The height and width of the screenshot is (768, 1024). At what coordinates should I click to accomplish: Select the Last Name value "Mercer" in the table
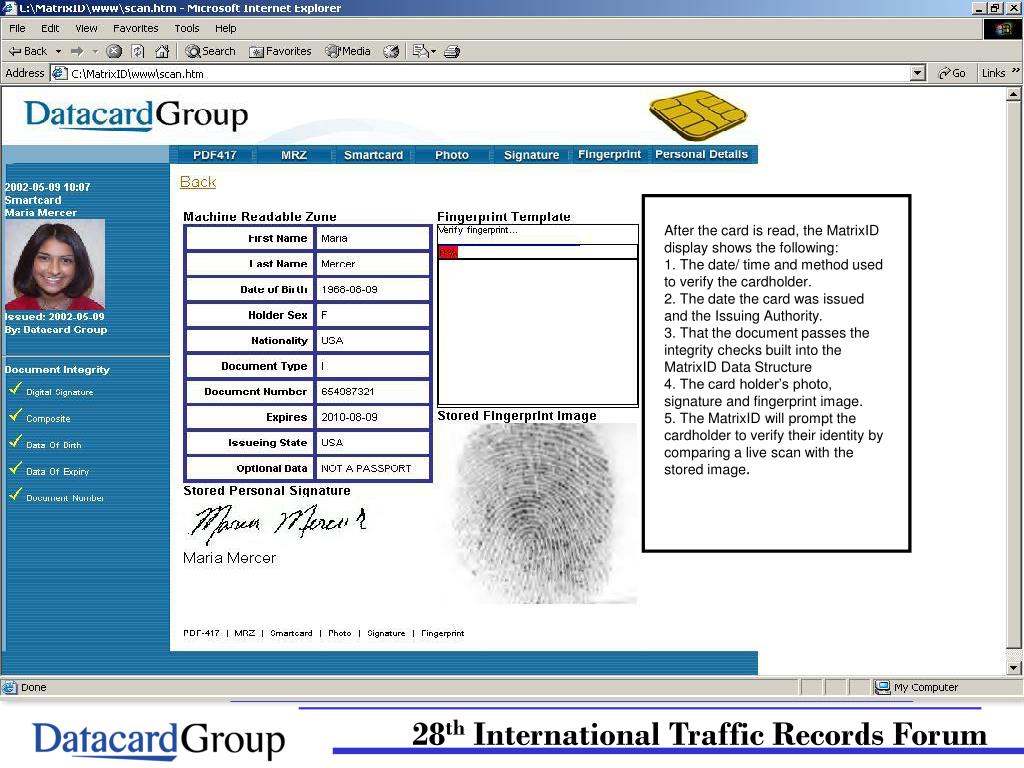tap(338, 264)
